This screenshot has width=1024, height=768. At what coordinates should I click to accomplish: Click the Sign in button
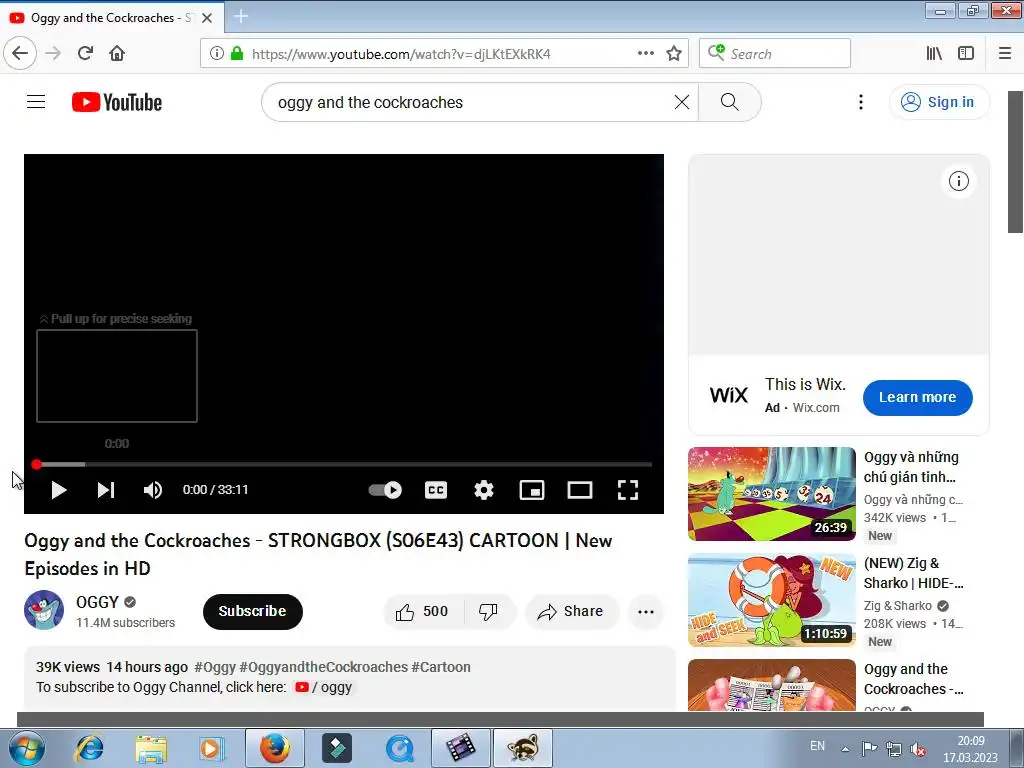(x=939, y=102)
